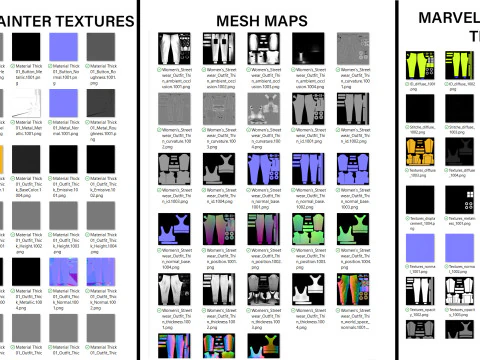Viewport: 480px width, 360px height.
Task: Select the position.1004.png green tops thumbnail
Action: coord(353,229)
